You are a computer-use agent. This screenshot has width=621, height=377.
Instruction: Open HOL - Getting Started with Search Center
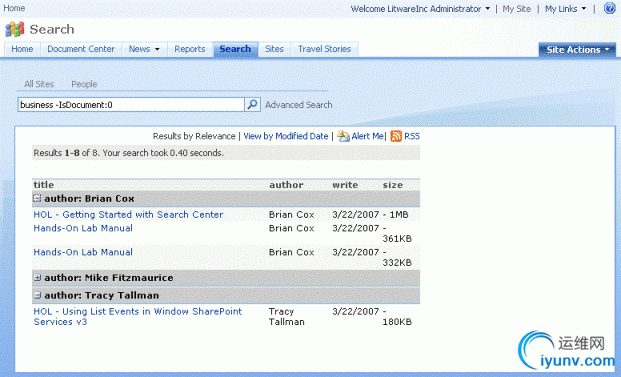click(x=128, y=215)
